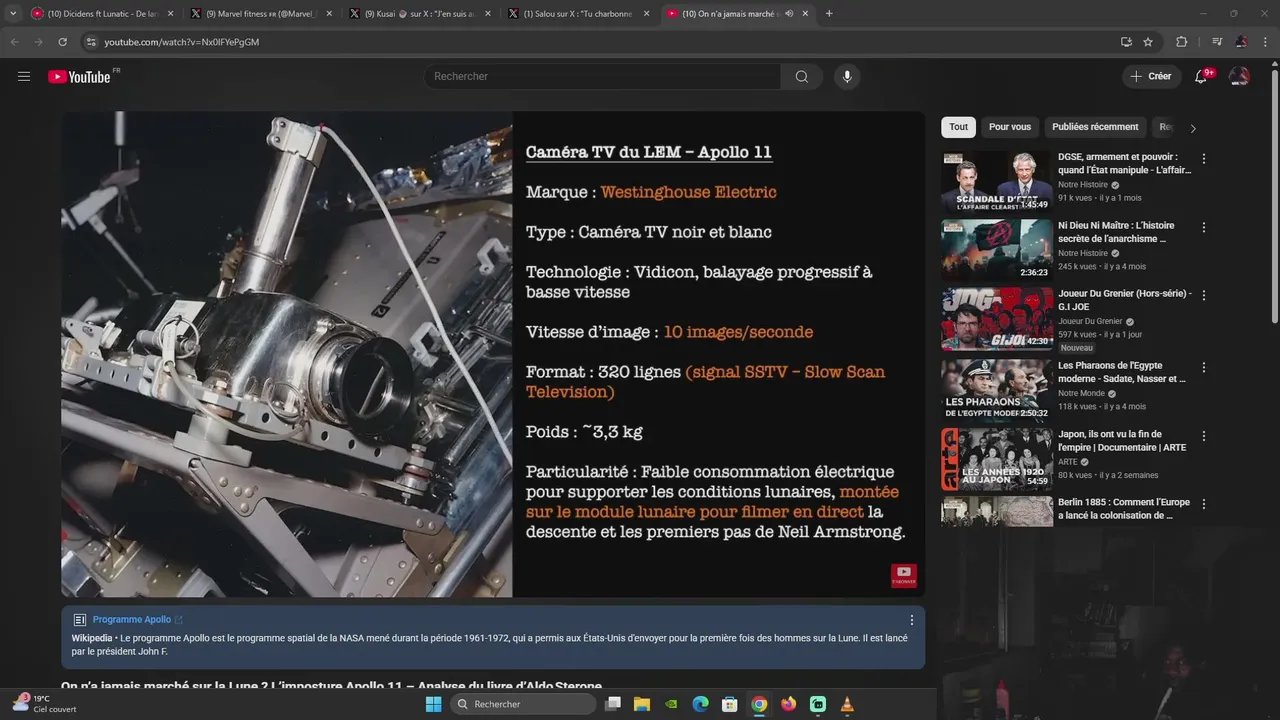Open the media controls icon in browser toolbar
The image size is (1280, 720).
pyautogui.click(x=1217, y=42)
